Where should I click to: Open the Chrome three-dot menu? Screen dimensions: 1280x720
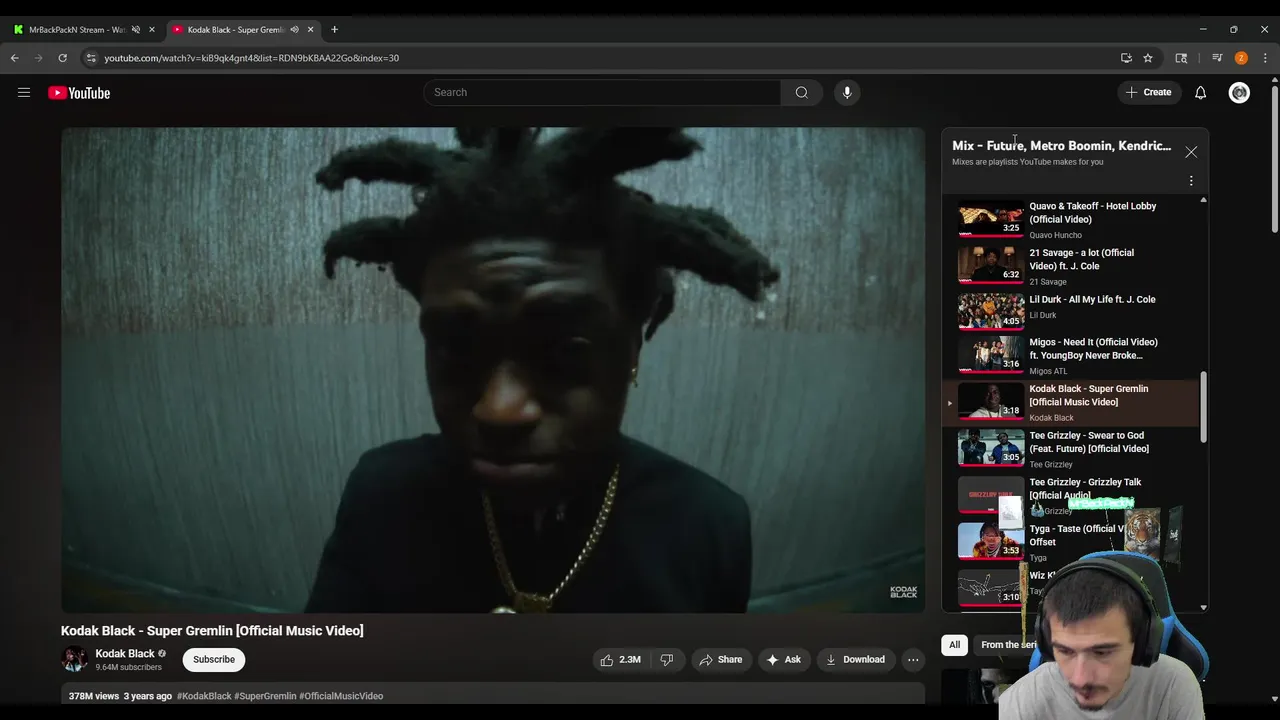(x=1265, y=58)
